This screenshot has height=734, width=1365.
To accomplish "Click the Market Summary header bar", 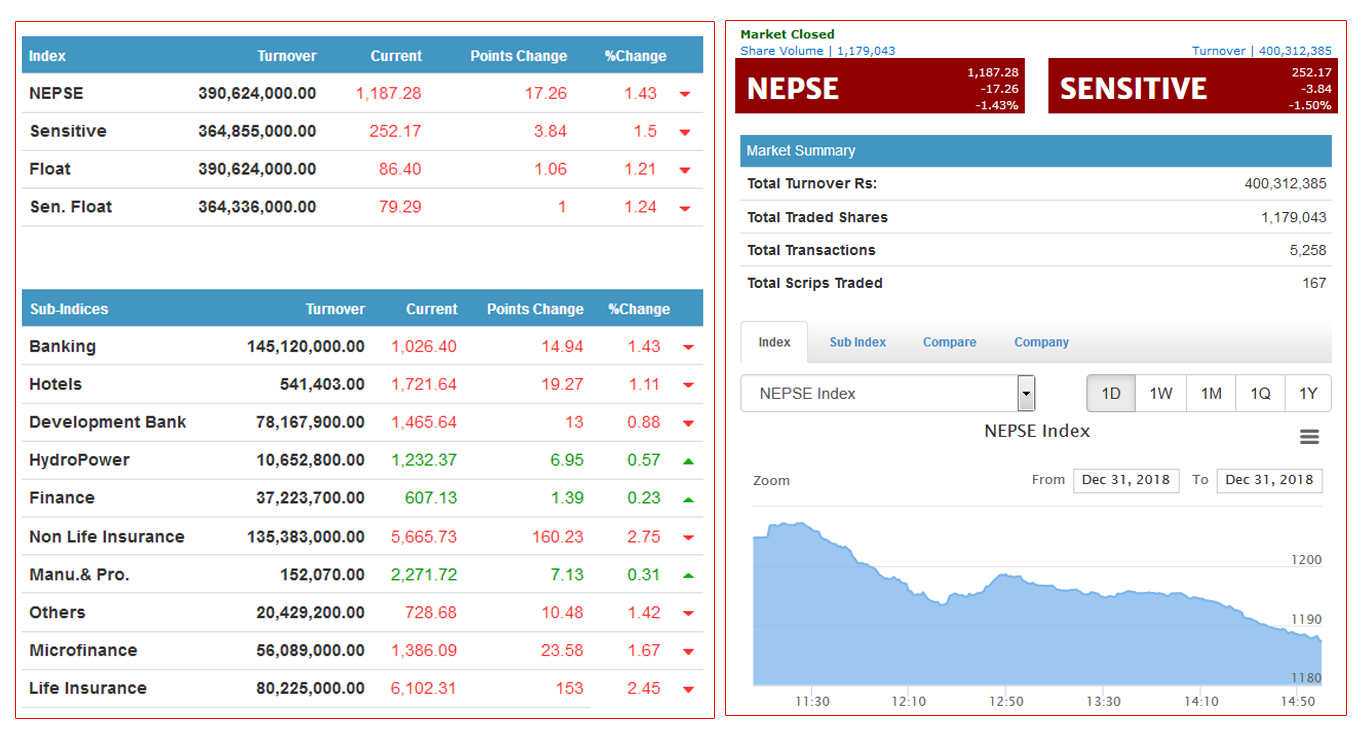I will coord(1036,151).
